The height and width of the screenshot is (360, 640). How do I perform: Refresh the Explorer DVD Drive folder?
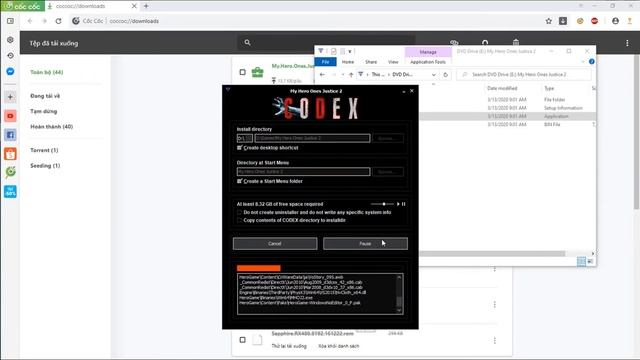point(445,75)
